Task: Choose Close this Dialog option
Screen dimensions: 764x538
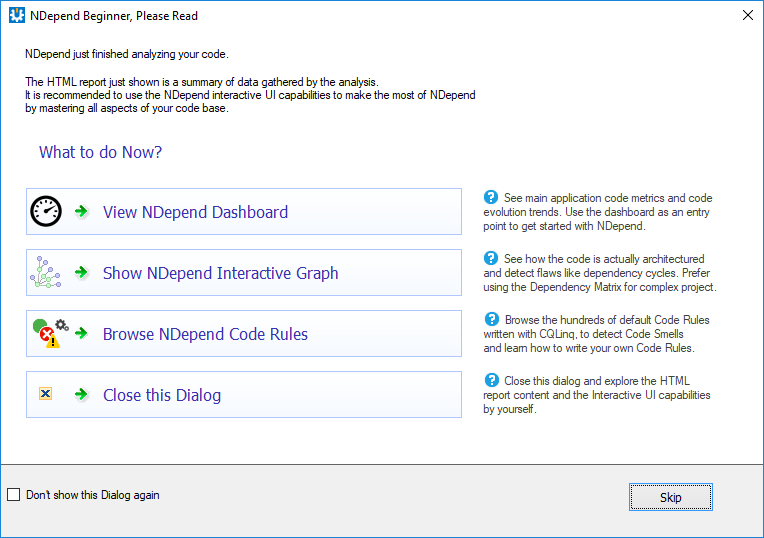Action: click(244, 394)
